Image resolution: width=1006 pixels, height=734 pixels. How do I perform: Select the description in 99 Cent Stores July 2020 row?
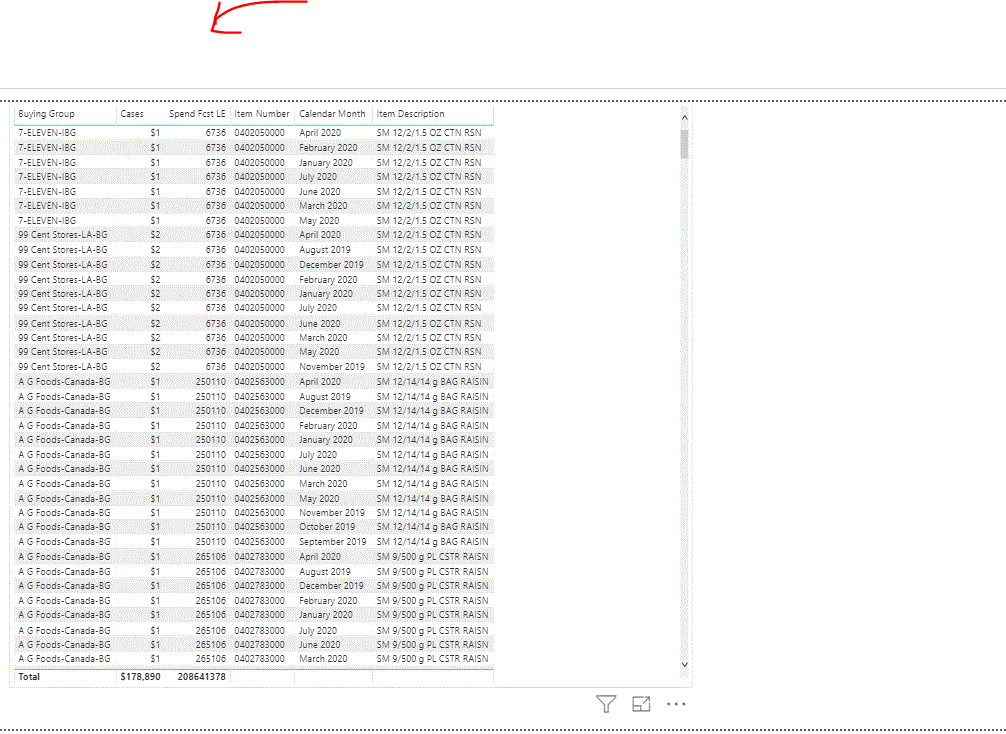(x=429, y=308)
